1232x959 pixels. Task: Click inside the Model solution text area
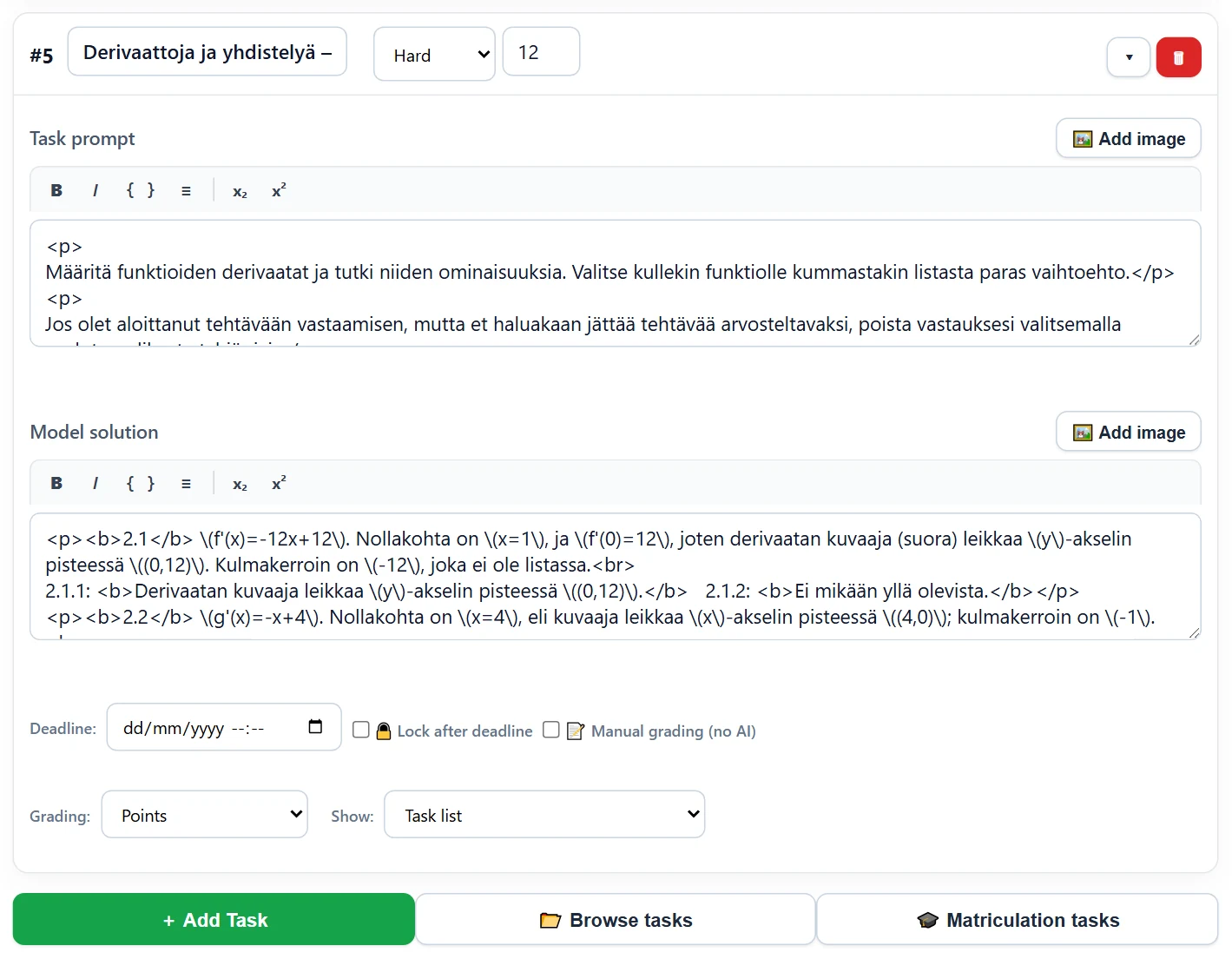point(616,577)
